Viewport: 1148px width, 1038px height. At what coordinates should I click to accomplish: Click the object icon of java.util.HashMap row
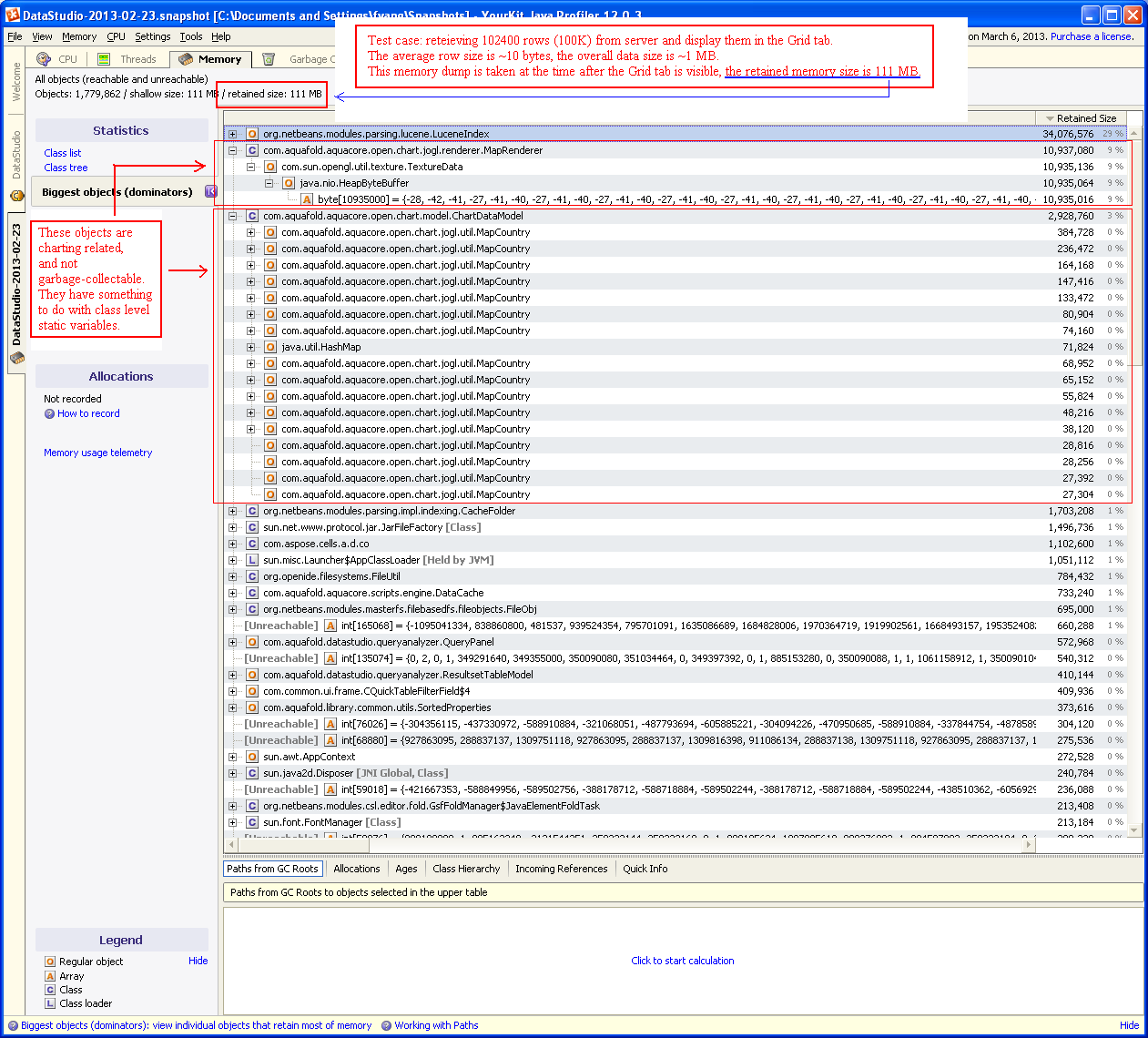pos(270,347)
